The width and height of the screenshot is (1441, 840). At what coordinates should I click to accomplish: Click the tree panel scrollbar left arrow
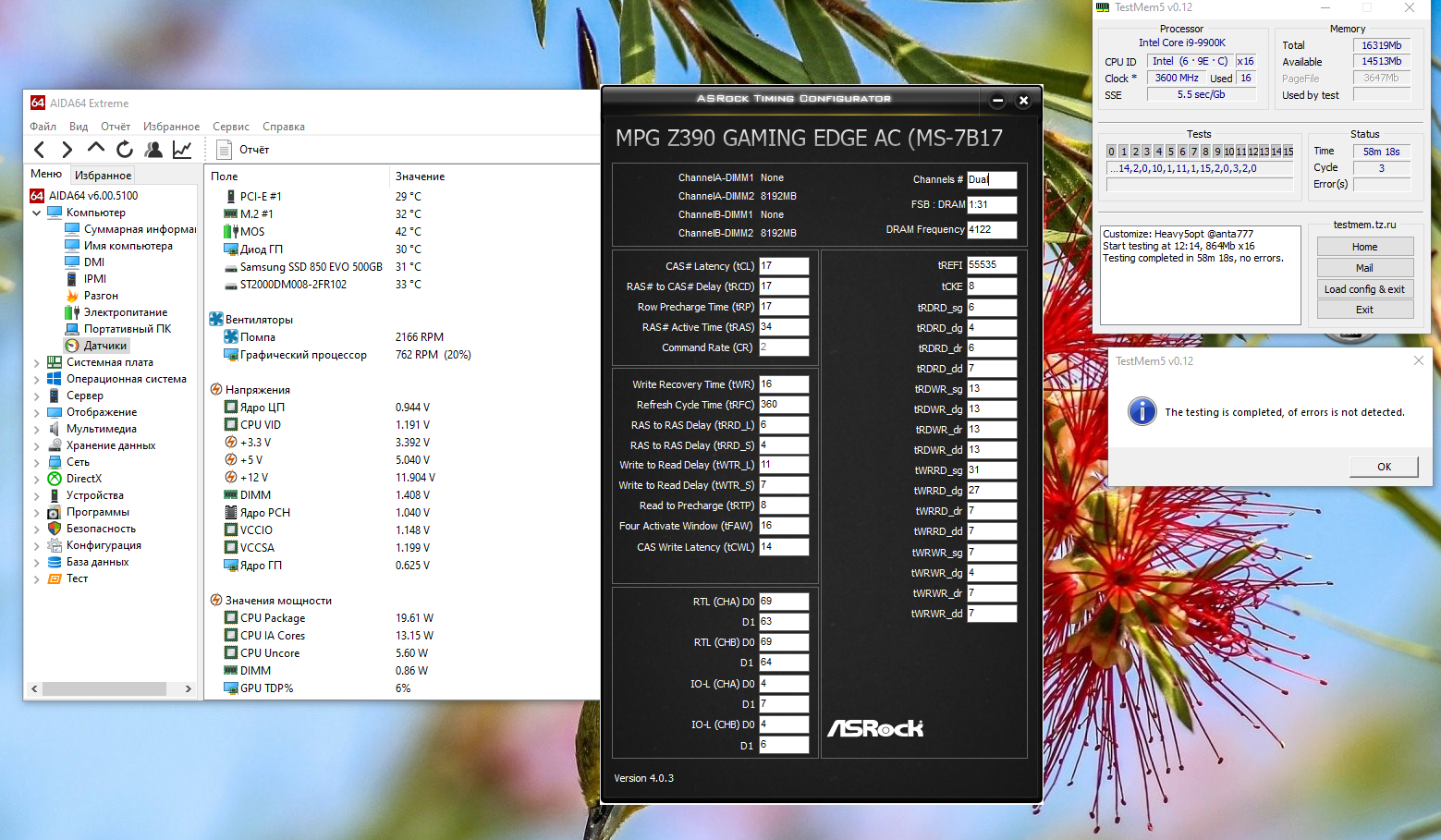(35, 688)
